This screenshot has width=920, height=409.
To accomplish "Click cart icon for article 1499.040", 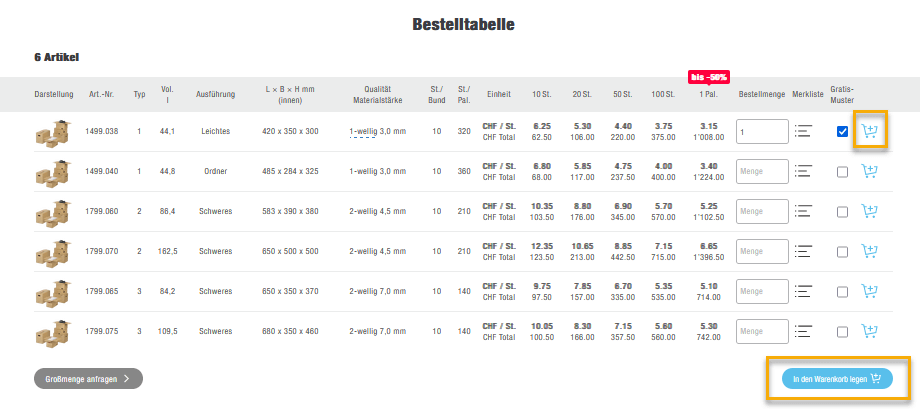I will pyautogui.click(x=869, y=171).
